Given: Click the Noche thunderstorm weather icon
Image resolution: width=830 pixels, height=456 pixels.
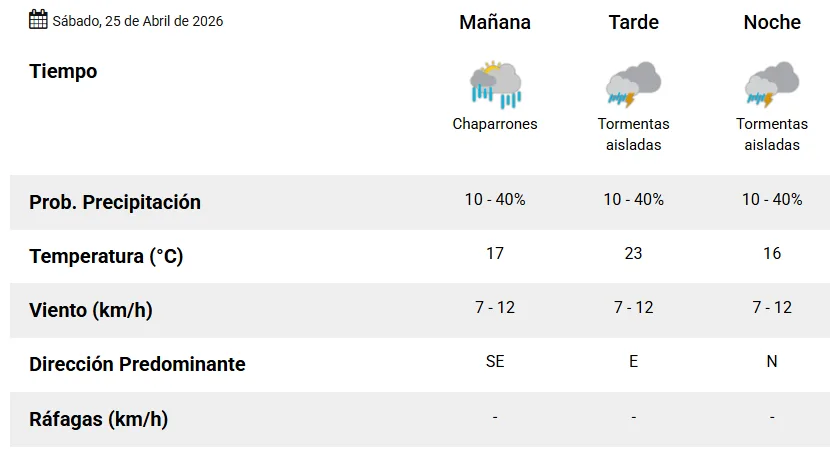Looking at the screenshot, I should 772,84.
